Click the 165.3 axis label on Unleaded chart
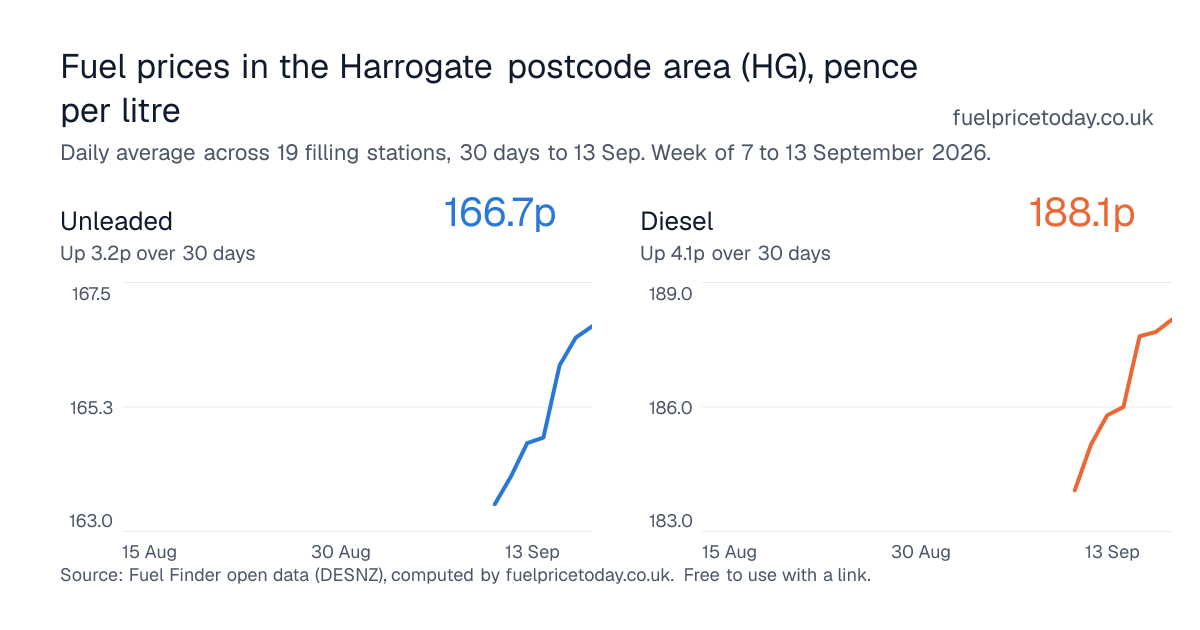Screen dimensions: 1200x630 click(91, 408)
